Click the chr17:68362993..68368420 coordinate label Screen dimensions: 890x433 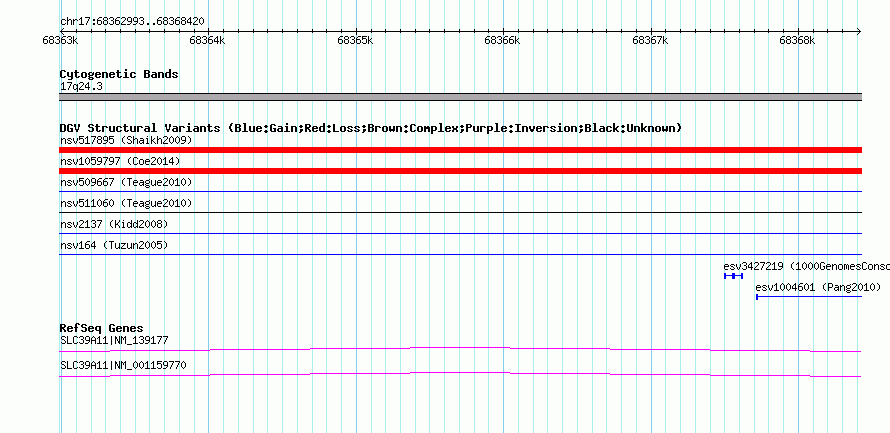(132, 22)
